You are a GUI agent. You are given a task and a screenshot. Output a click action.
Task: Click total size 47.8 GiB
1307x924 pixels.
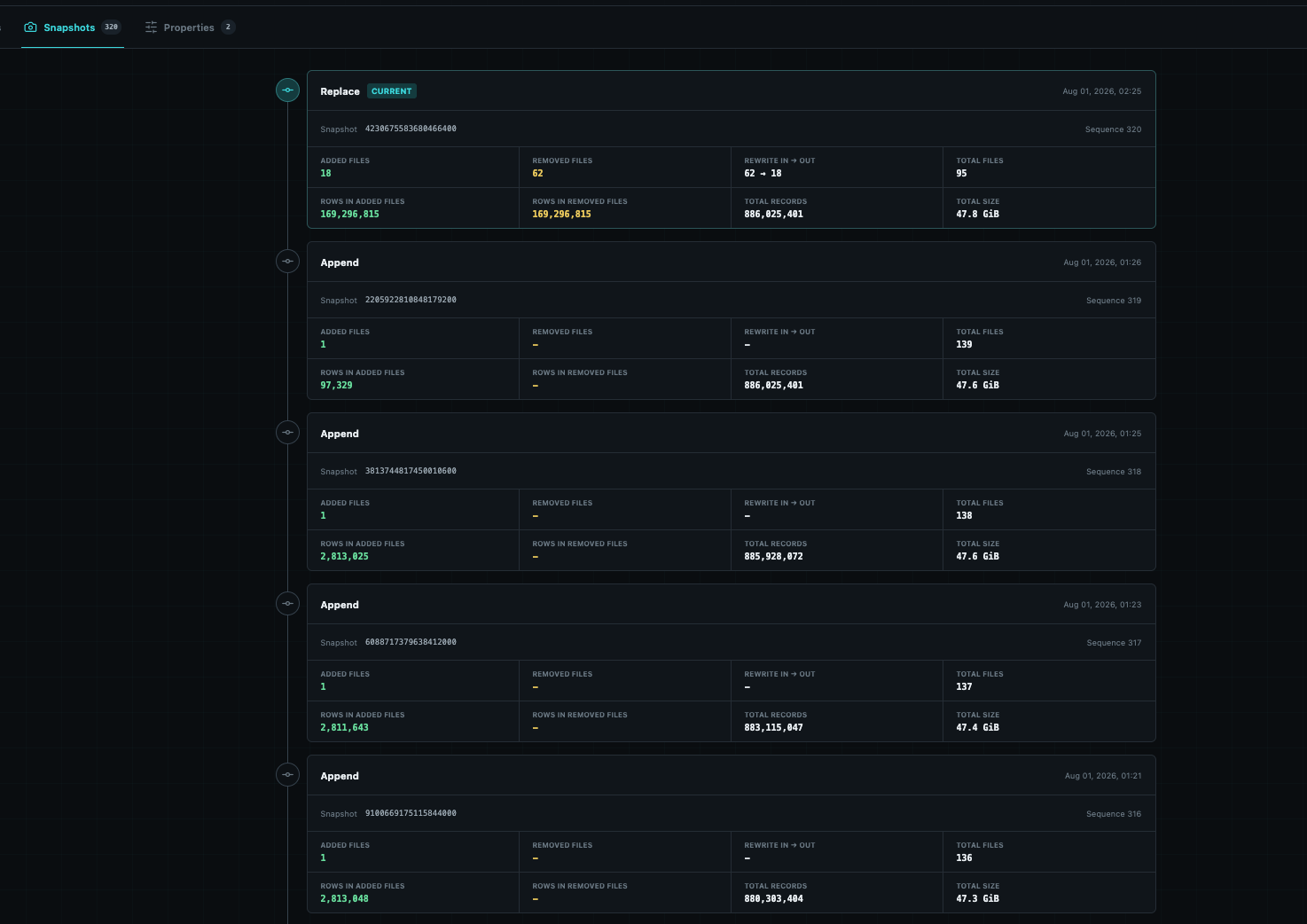click(977, 214)
